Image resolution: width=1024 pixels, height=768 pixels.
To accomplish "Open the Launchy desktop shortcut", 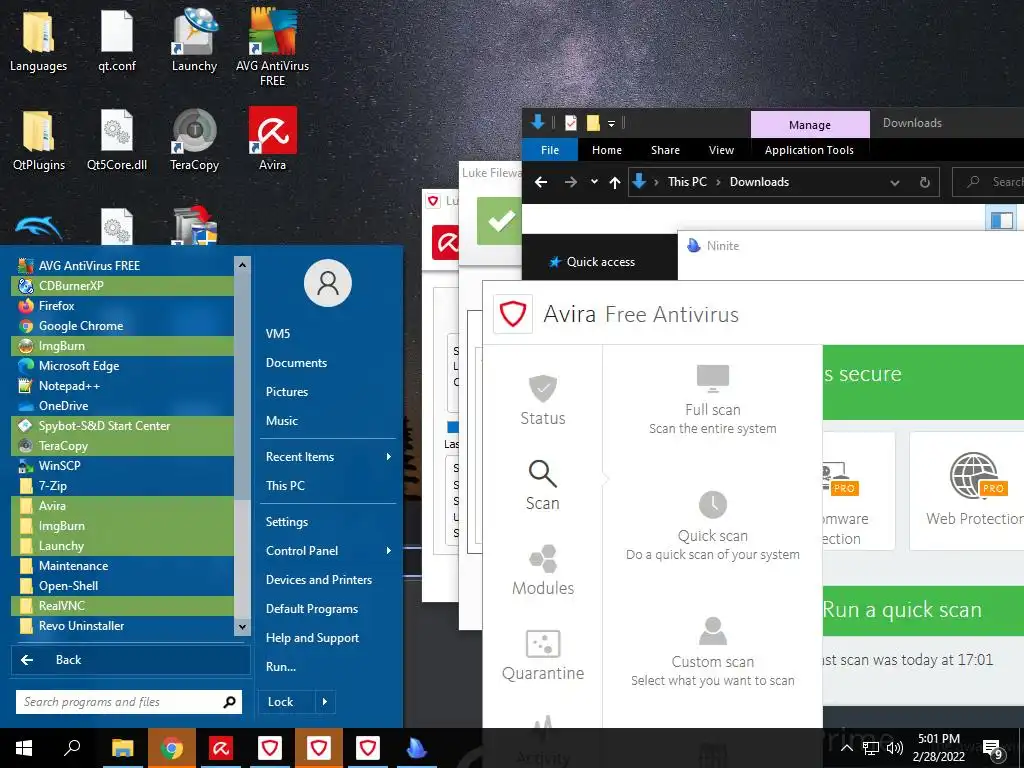I will tap(194, 39).
